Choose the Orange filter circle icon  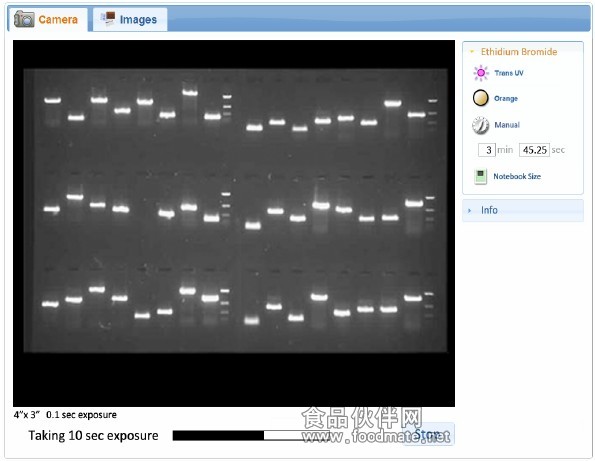coord(481,98)
